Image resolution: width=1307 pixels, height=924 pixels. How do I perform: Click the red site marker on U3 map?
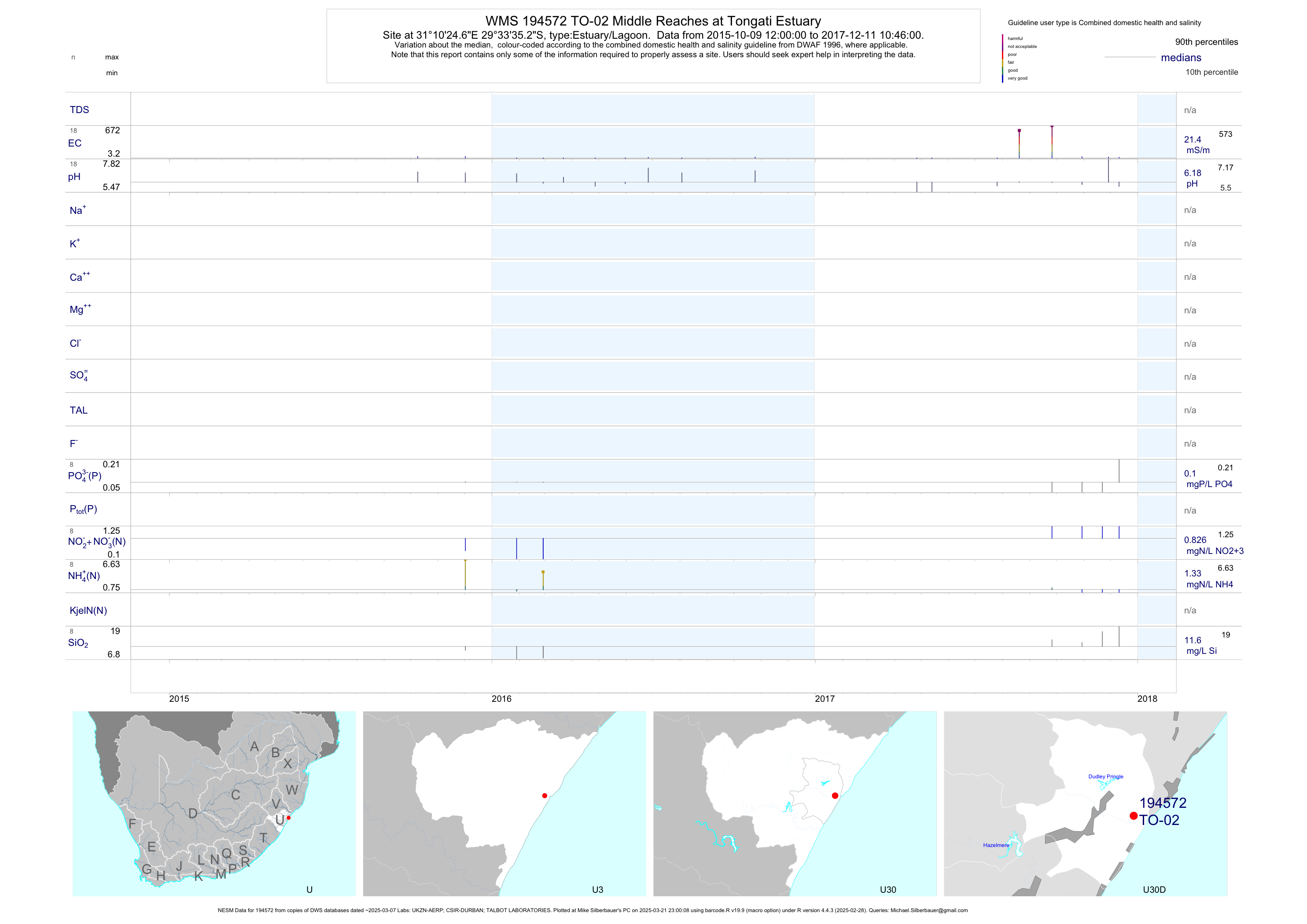click(545, 796)
